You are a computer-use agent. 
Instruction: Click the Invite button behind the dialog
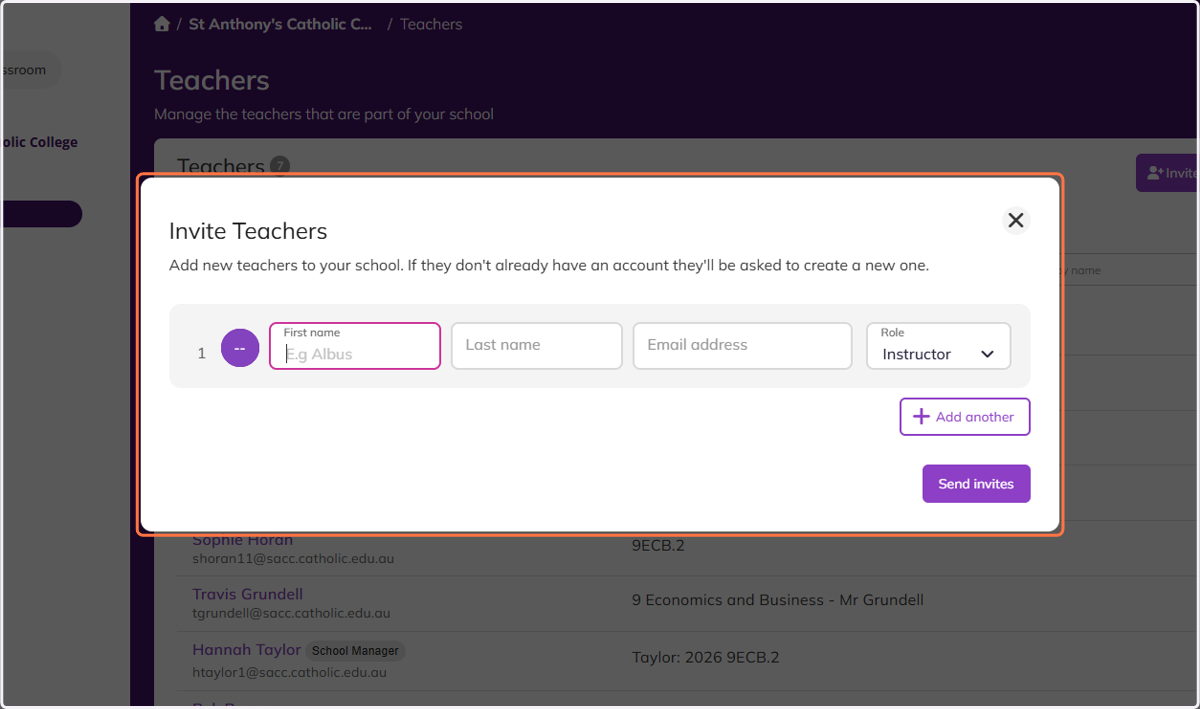pyautogui.click(x=1168, y=173)
